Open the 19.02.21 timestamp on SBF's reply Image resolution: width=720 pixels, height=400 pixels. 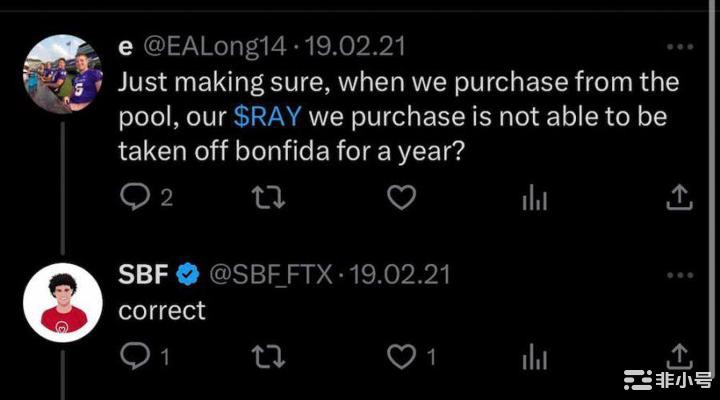pyautogui.click(x=396, y=274)
